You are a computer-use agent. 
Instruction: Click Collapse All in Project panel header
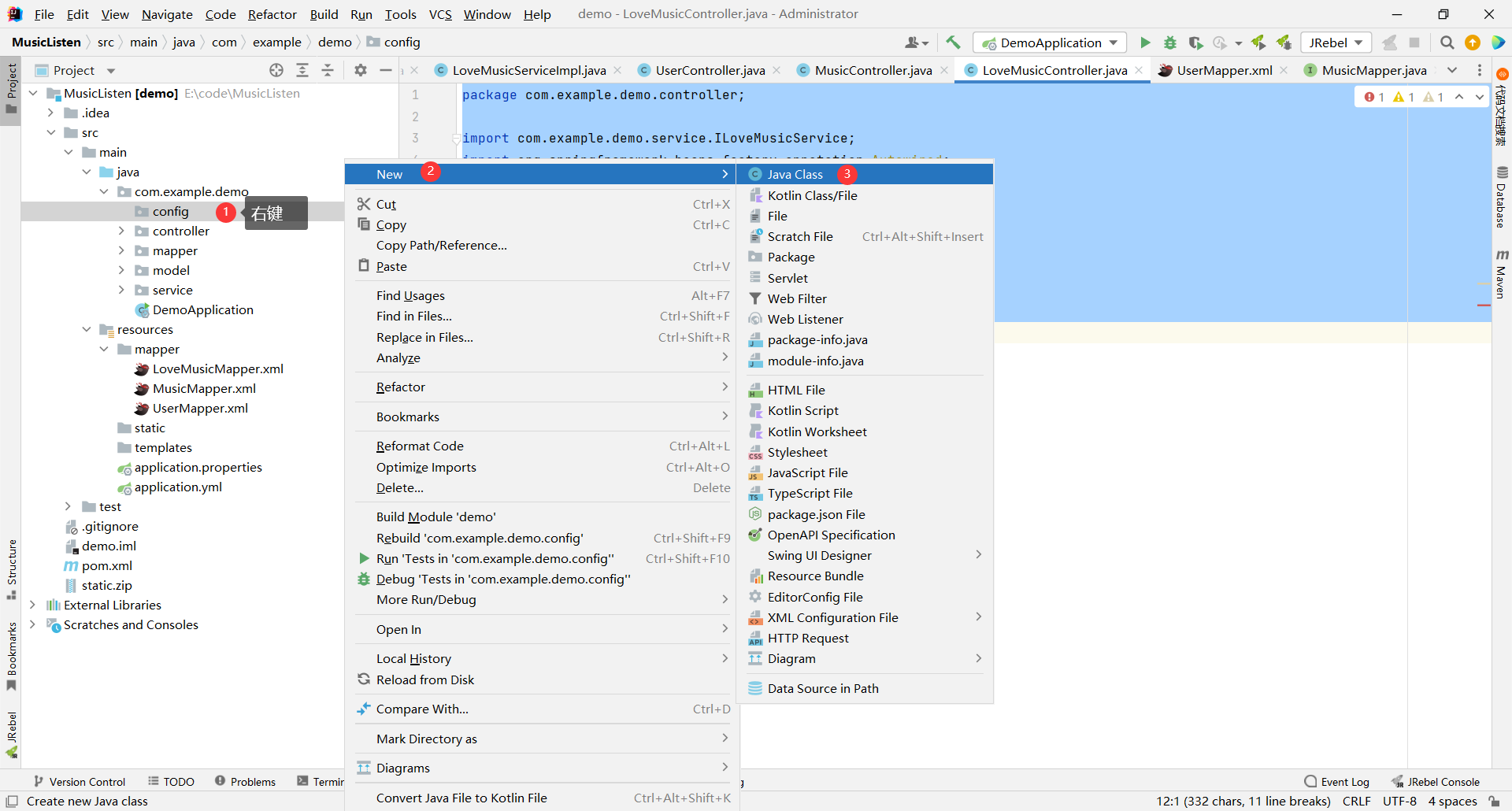click(328, 70)
